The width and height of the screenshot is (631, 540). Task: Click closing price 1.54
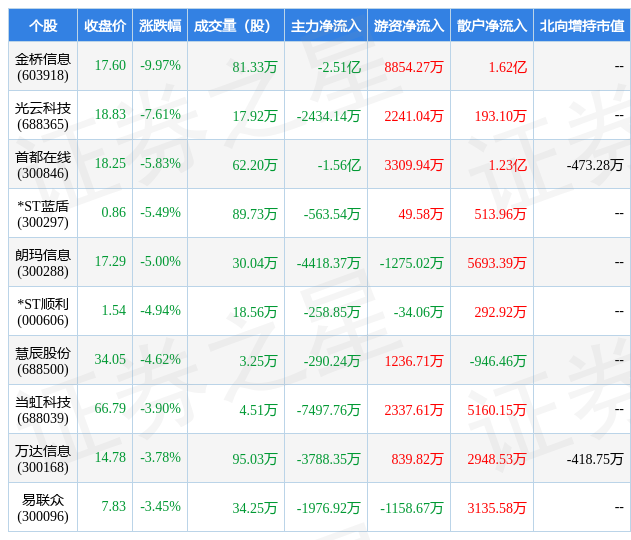[113, 310]
